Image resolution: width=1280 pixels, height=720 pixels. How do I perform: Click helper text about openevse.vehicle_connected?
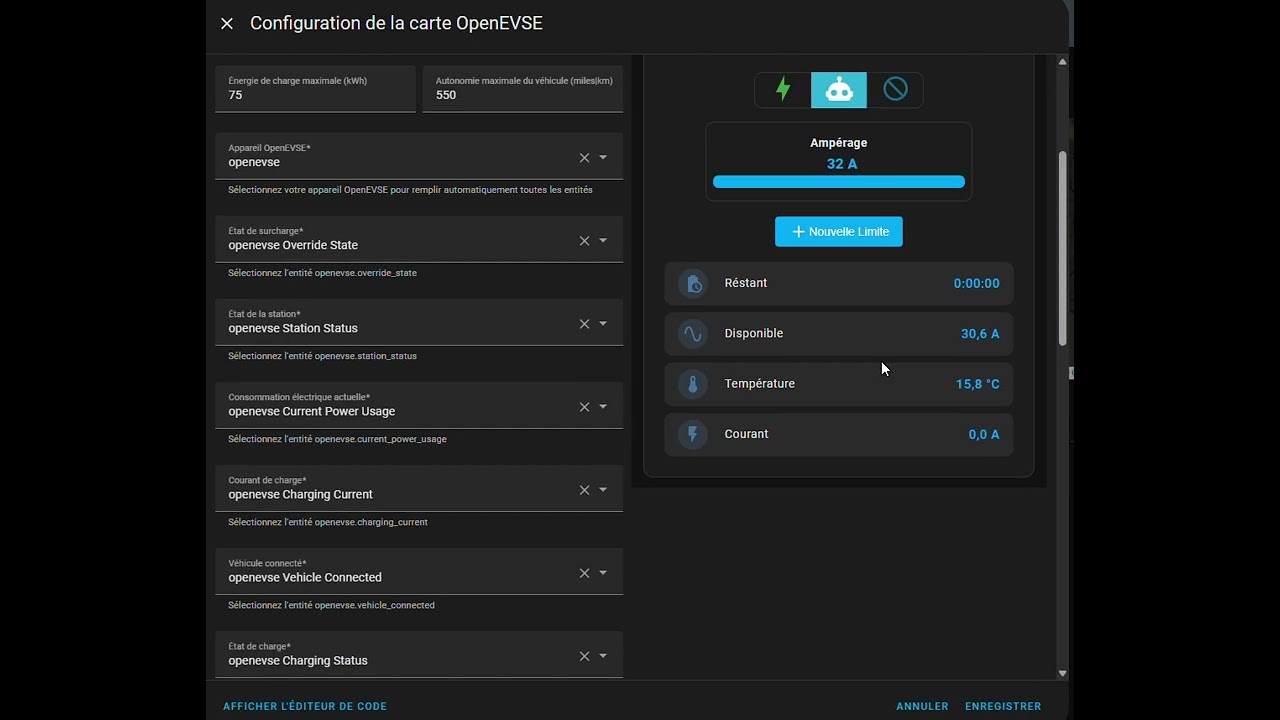(x=331, y=605)
